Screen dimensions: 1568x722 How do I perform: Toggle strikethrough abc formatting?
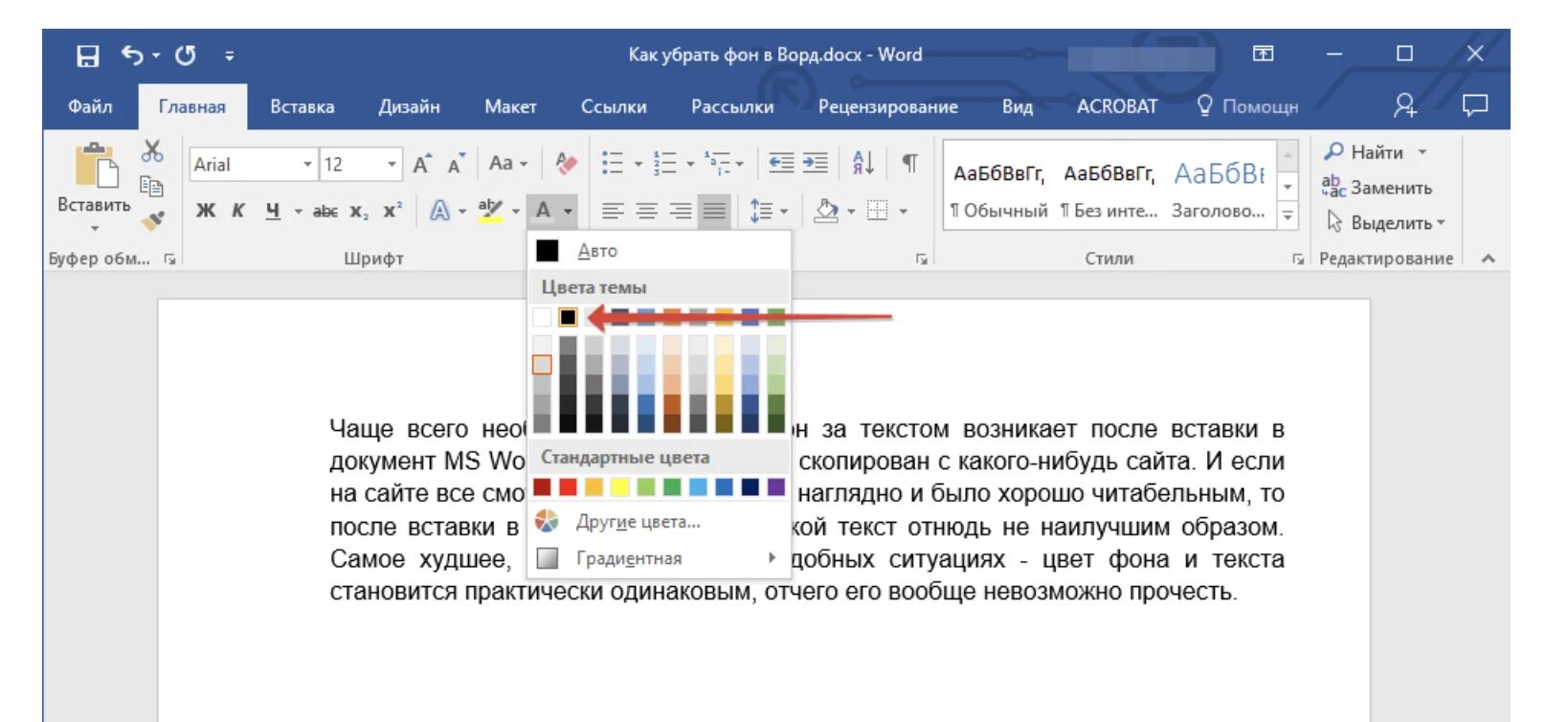tap(325, 211)
